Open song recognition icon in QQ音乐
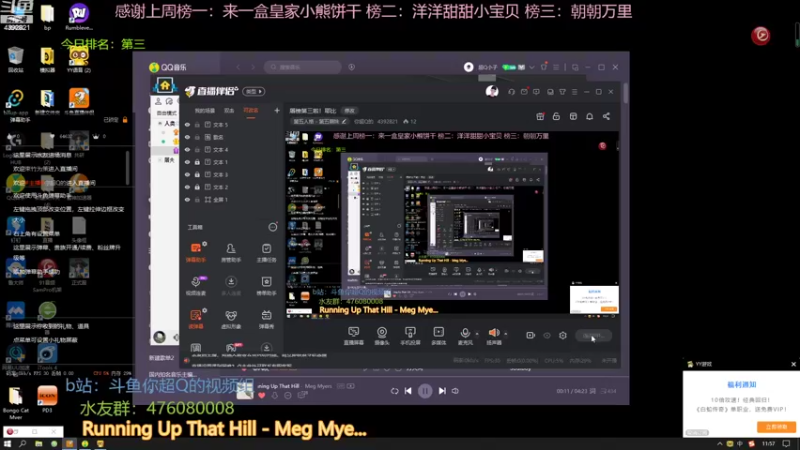Viewport: 800px width, 450px height. 352,67
